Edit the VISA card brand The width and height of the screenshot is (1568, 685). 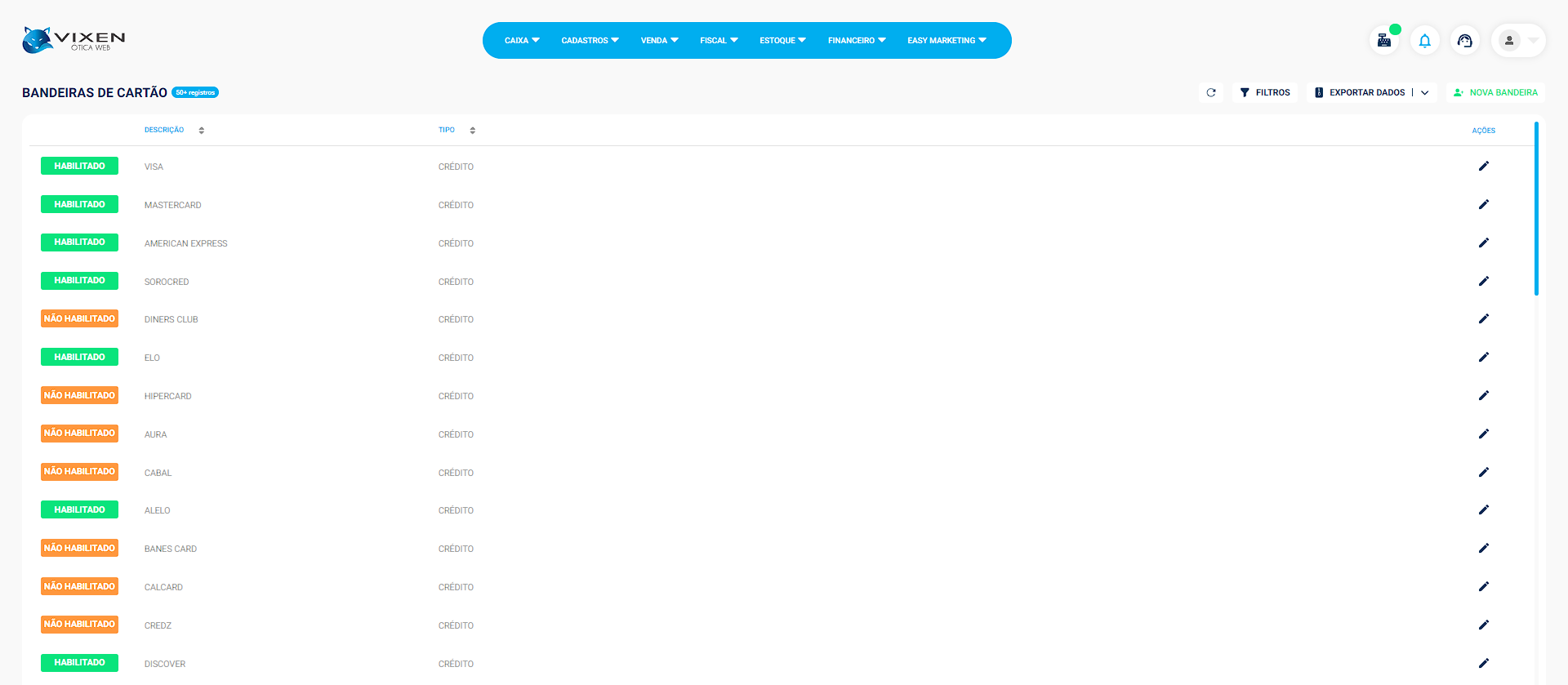click(x=1483, y=167)
